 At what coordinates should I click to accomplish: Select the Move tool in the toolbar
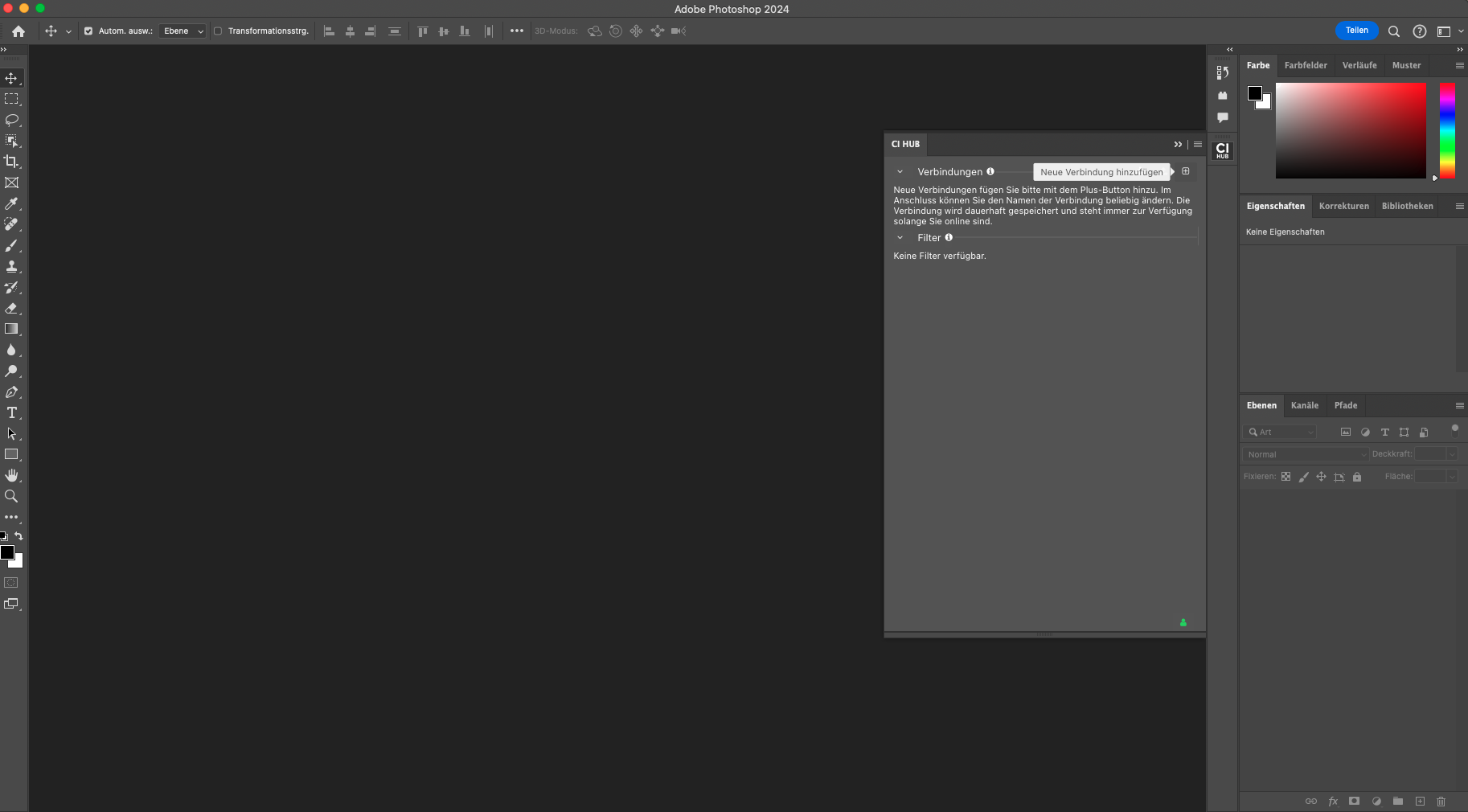11,78
